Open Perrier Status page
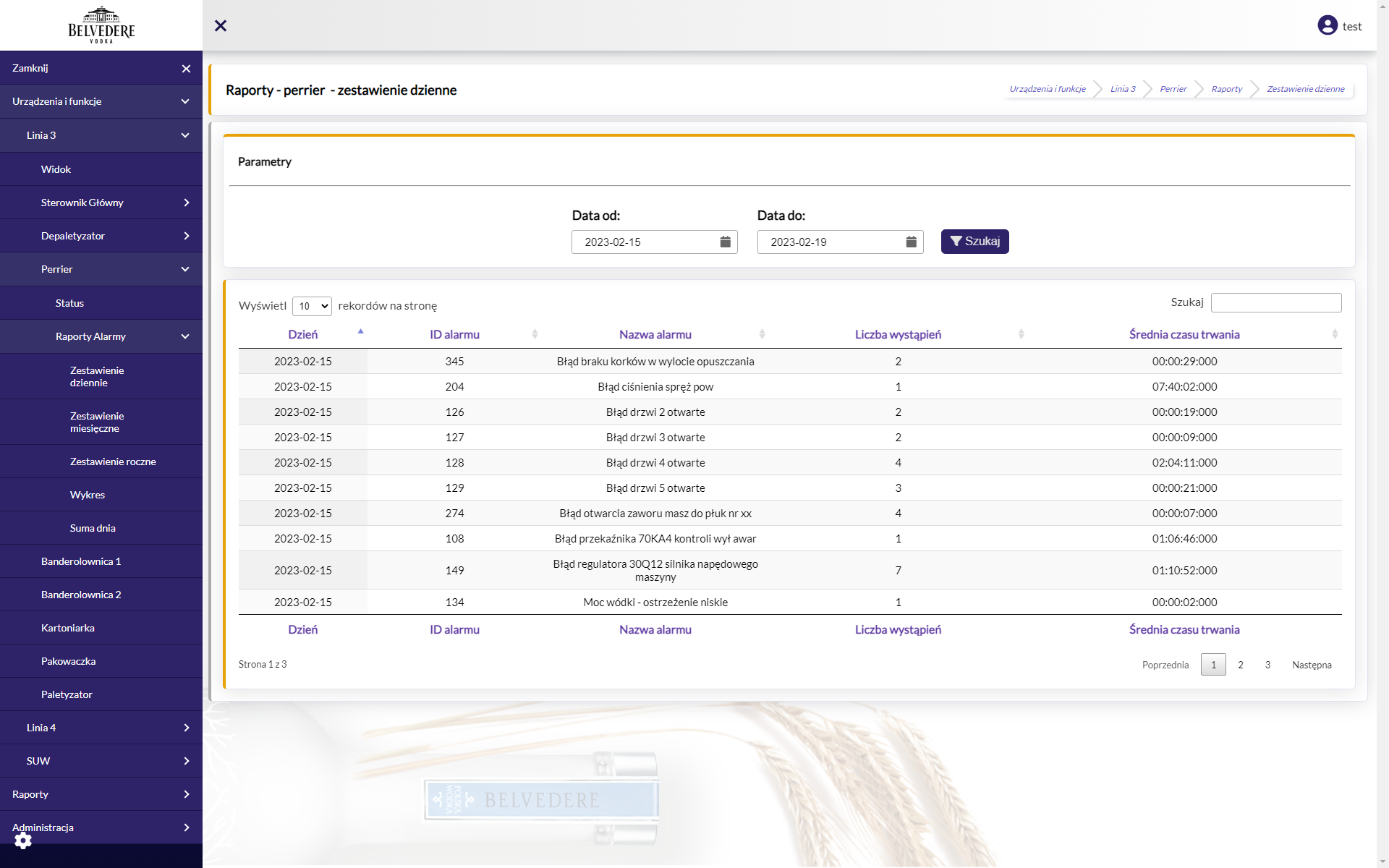Viewport: 1389px width, 868px height. pyautogui.click(x=101, y=303)
